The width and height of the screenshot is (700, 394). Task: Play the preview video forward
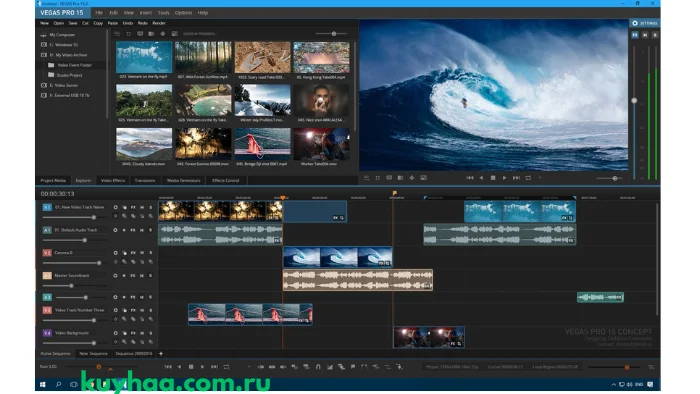click(504, 178)
